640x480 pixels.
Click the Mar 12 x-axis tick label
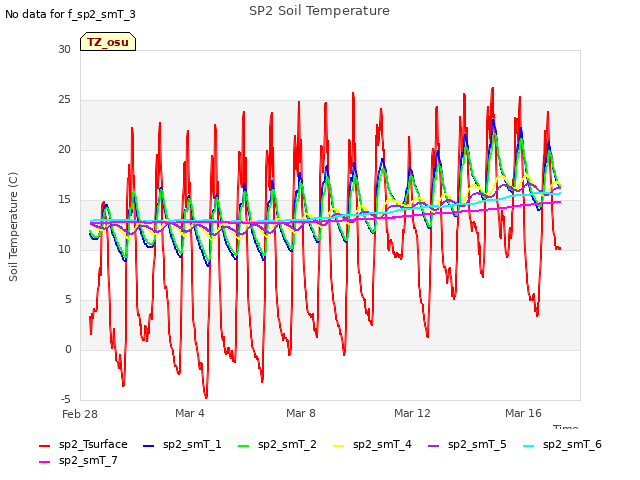[412, 413]
